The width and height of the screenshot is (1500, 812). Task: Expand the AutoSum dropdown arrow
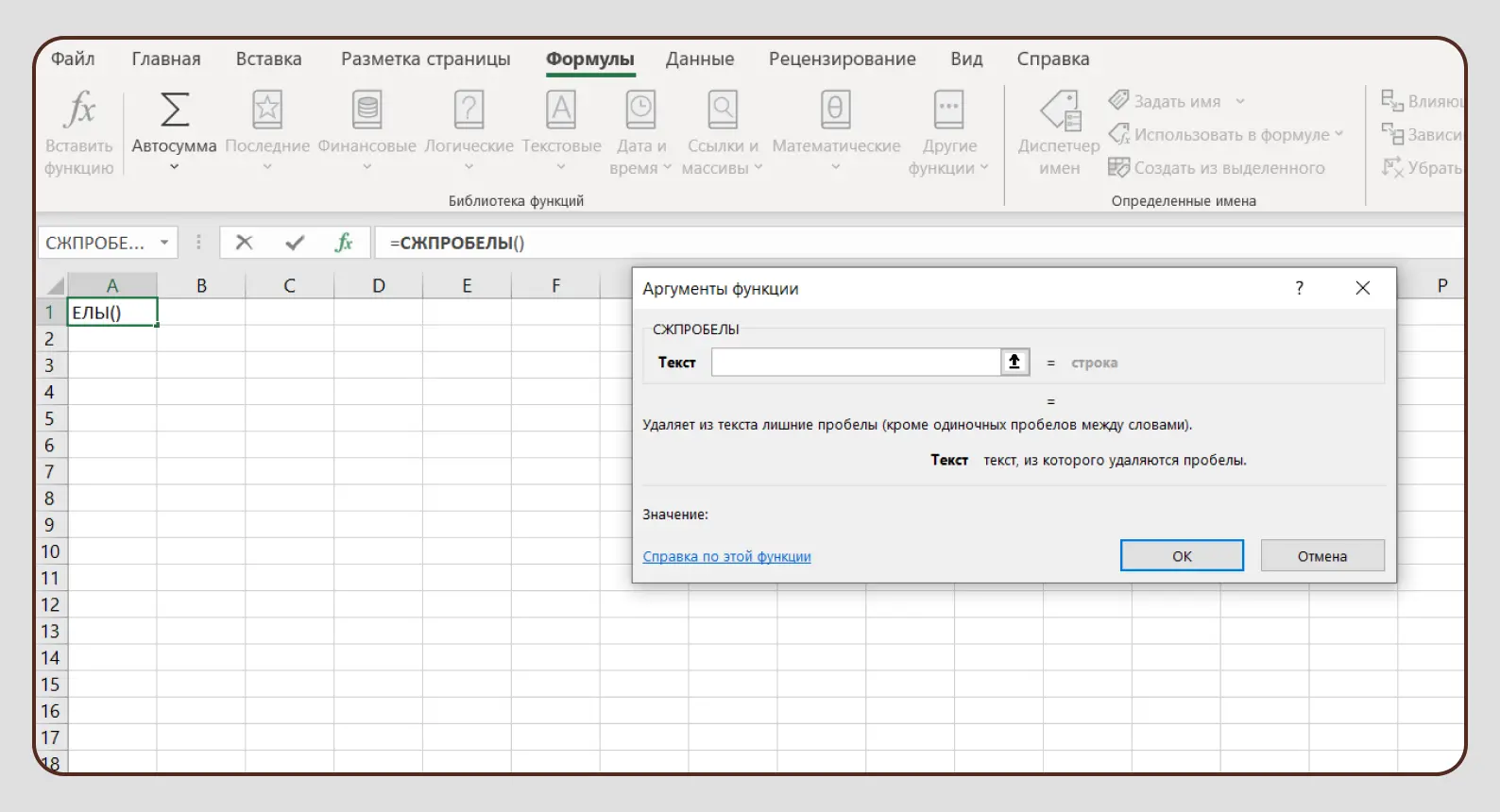click(x=174, y=167)
